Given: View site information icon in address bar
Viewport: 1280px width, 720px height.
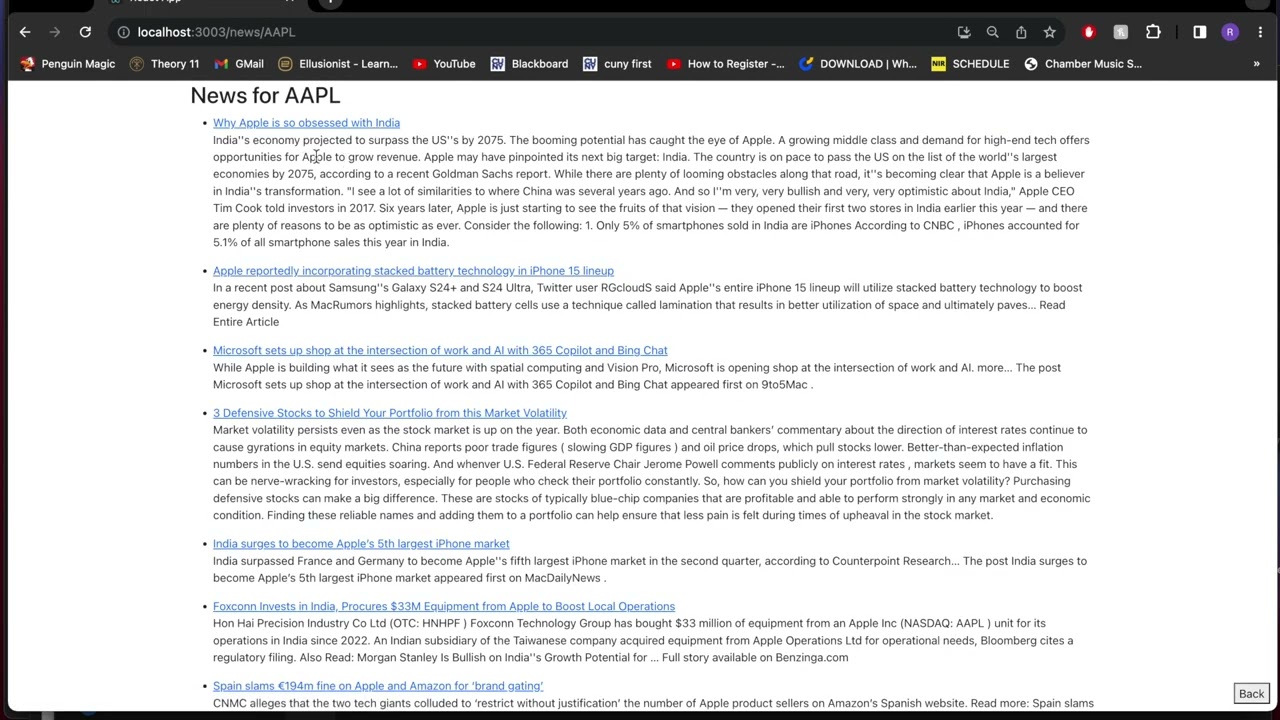Looking at the screenshot, I should point(123,32).
